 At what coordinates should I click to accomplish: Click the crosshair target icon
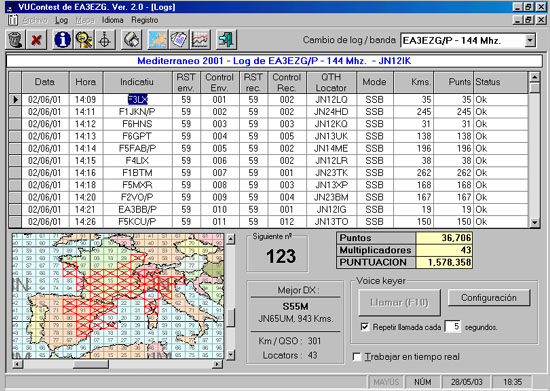(x=105, y=39)
